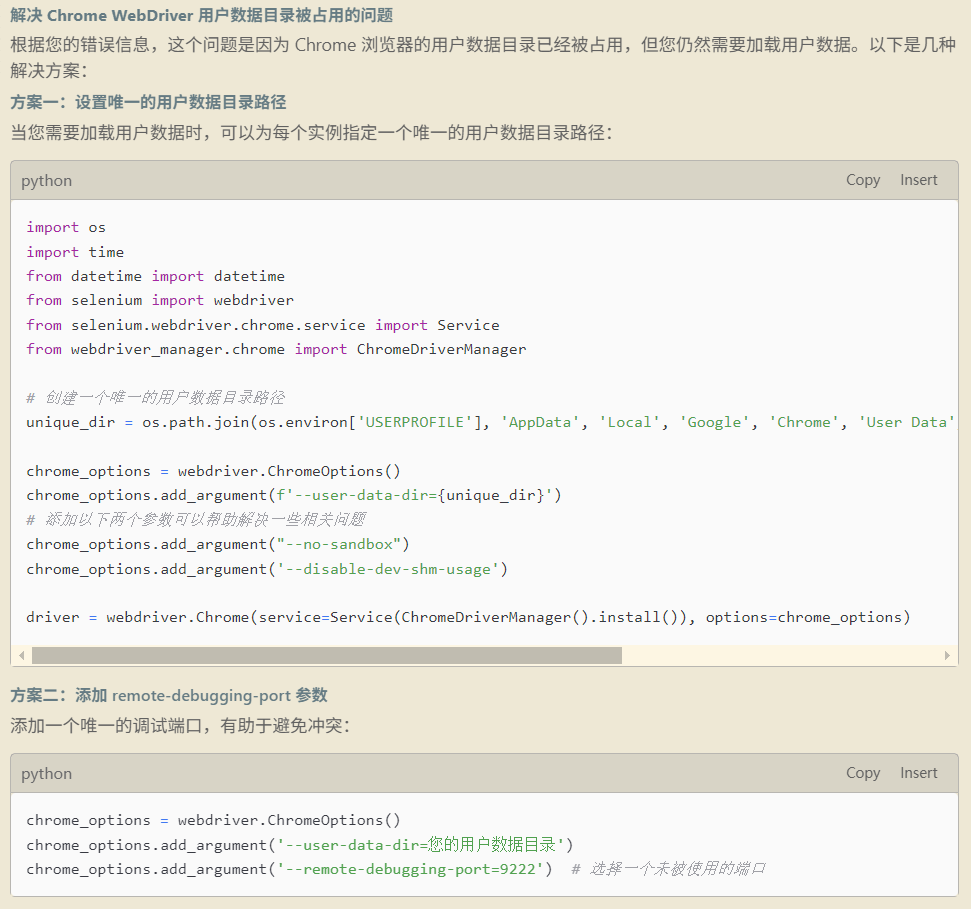
Task: Click the python label of first code block
Action: pyautogui.click(x=47, y=181)
